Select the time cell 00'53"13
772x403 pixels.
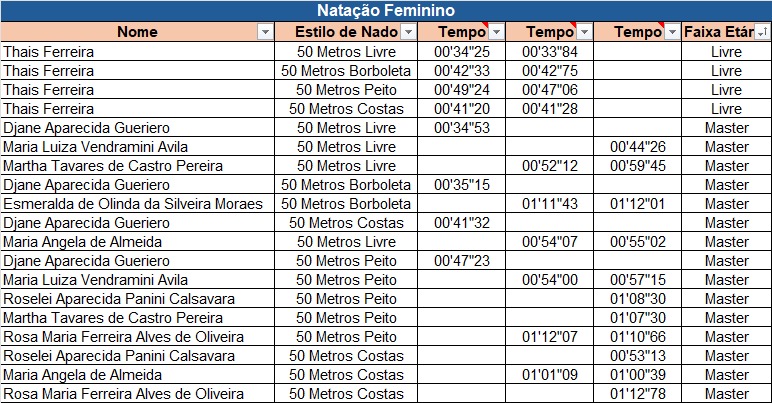tap(638, 356)
